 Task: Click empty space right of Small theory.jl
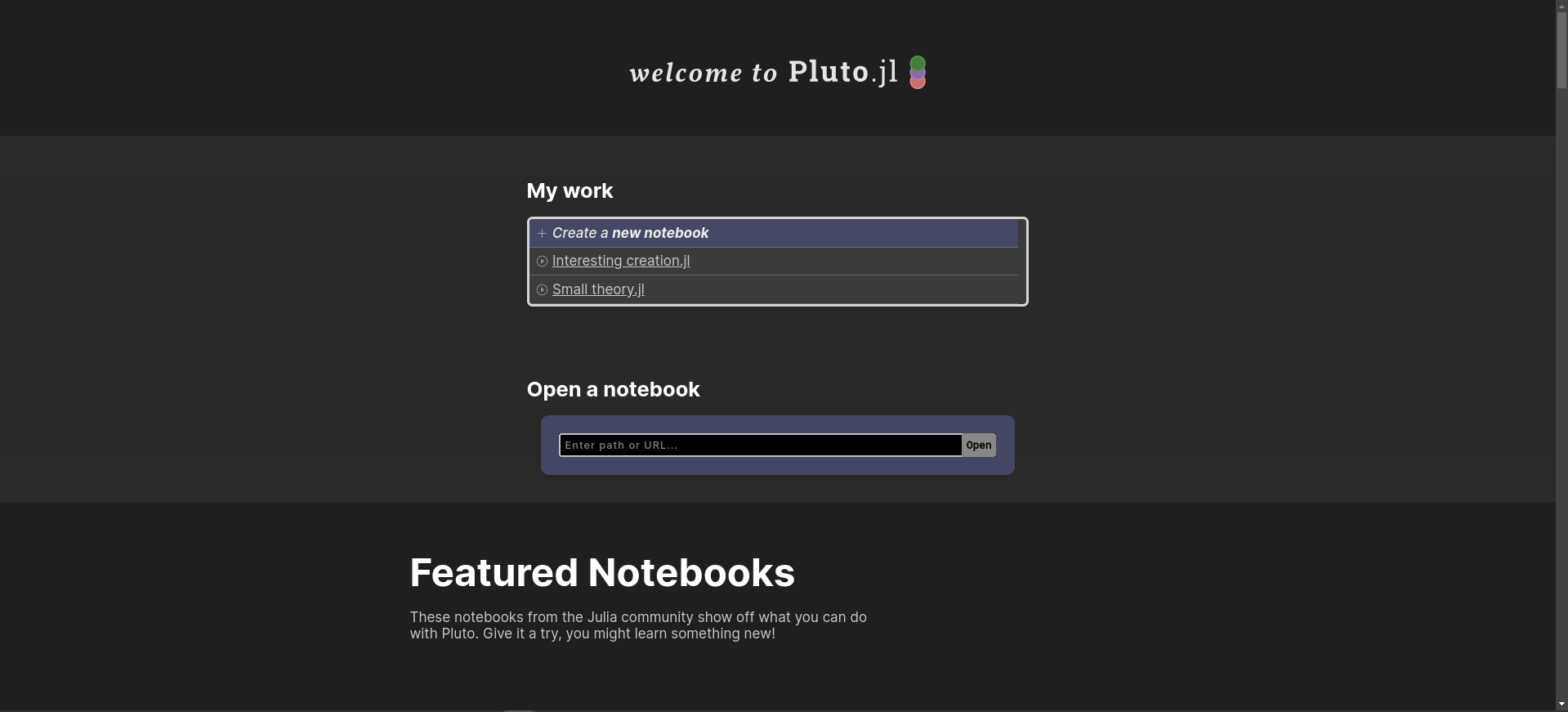point(829,289)
